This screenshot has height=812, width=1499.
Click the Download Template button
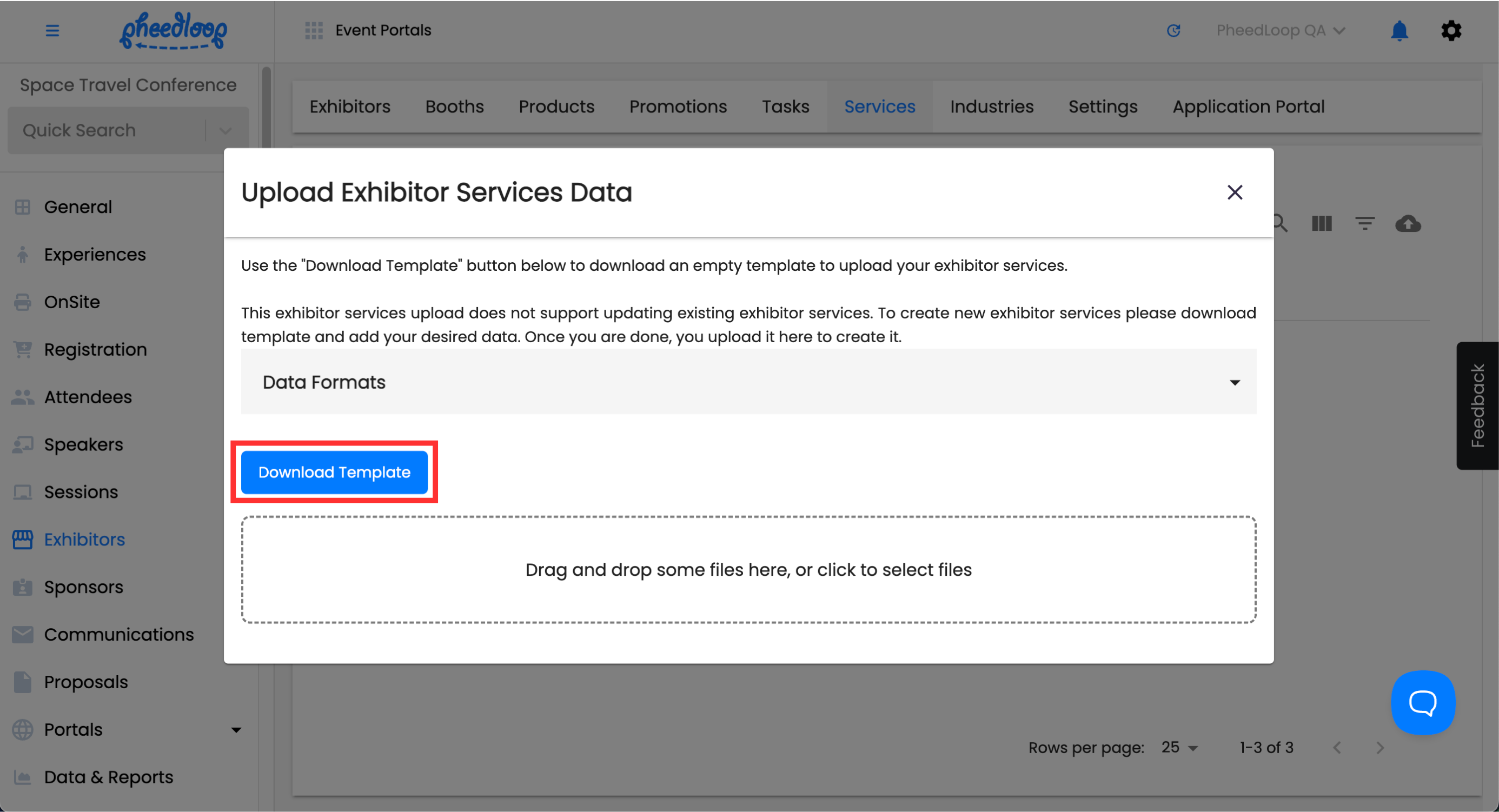pyautogui.click(x=334, y=472)
